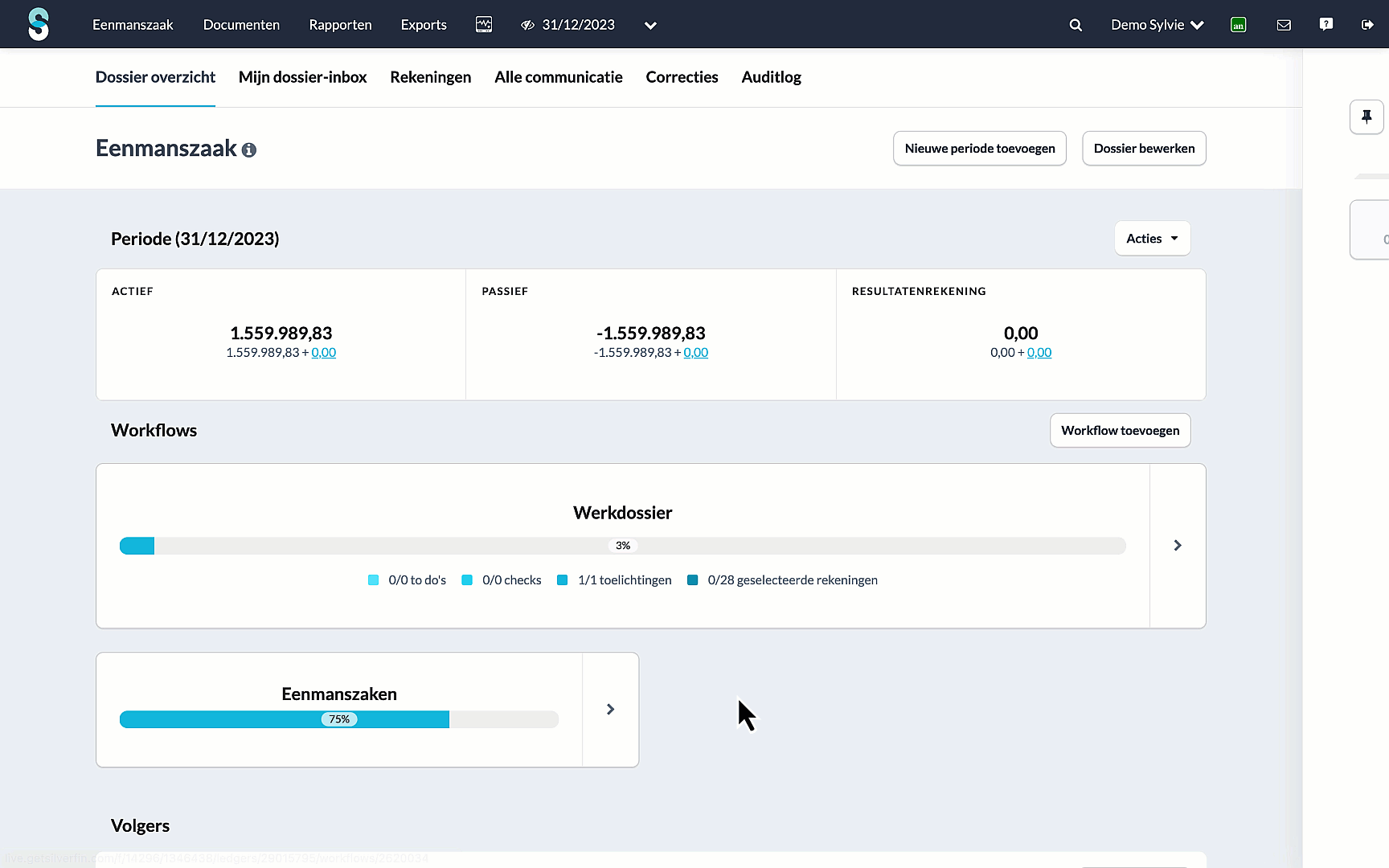Switch to the Rekeningen tab
Viewport: 1389px width, 868px height.
tap(430, 77)
